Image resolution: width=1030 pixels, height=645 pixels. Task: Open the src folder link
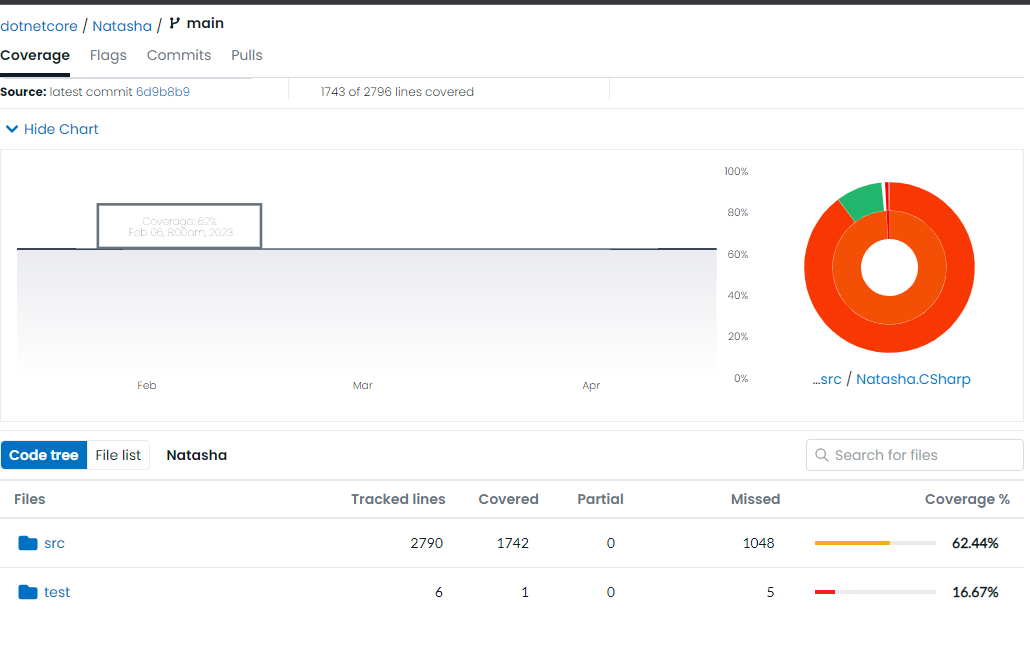click(54, 543)
